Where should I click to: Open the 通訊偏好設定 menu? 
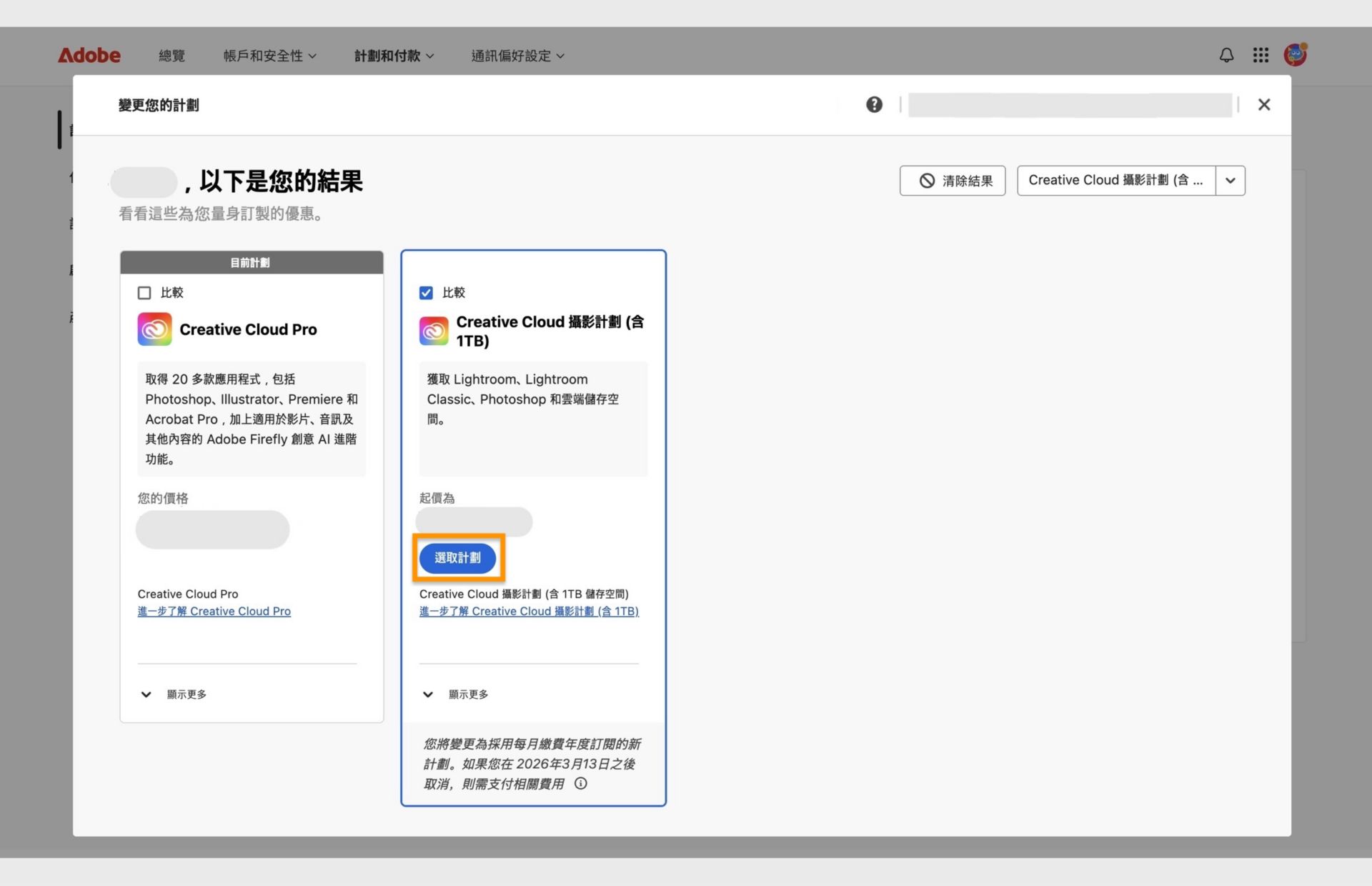[517, 56]
